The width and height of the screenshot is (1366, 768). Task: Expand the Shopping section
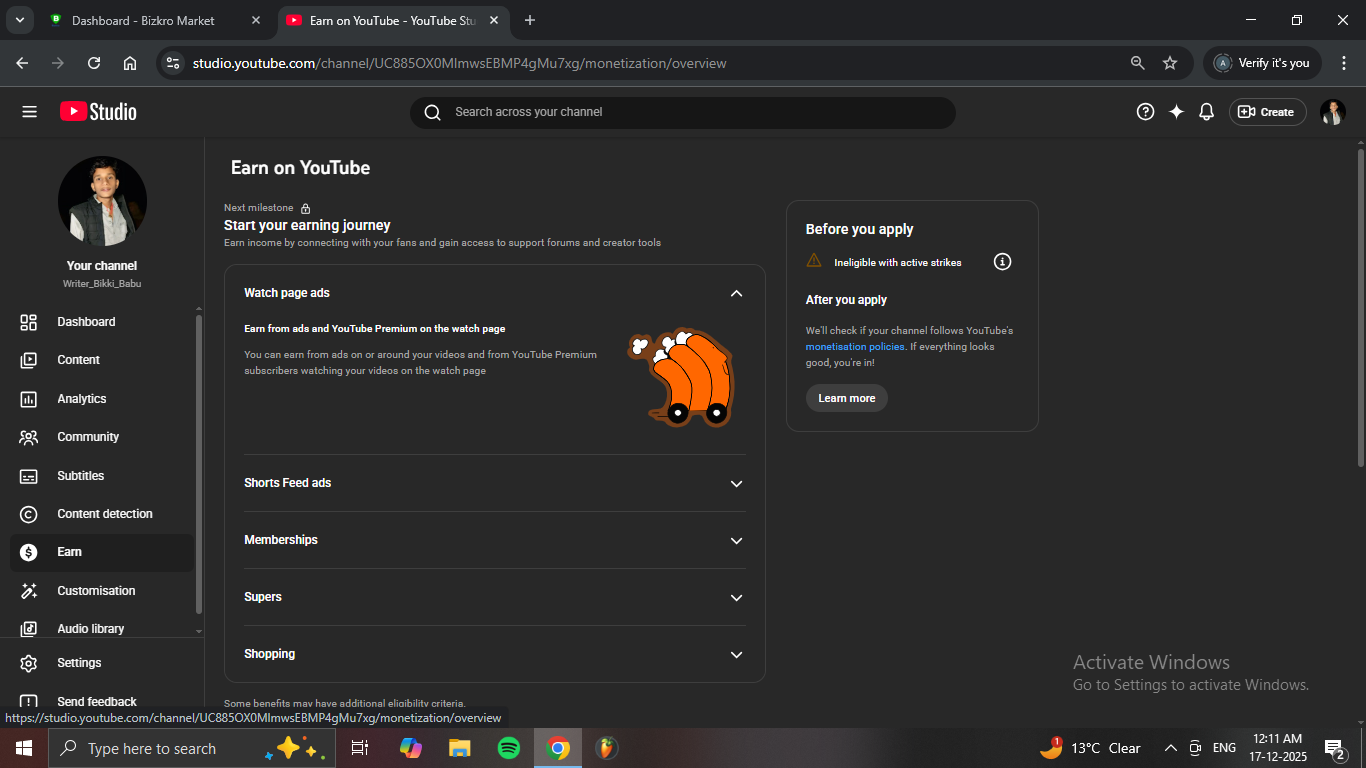coord(736,654)
